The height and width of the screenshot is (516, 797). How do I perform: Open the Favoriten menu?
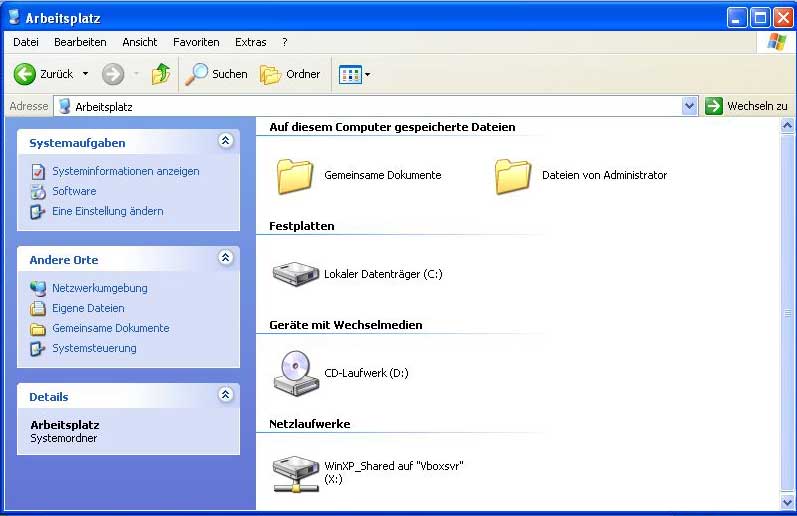point(196,42)
